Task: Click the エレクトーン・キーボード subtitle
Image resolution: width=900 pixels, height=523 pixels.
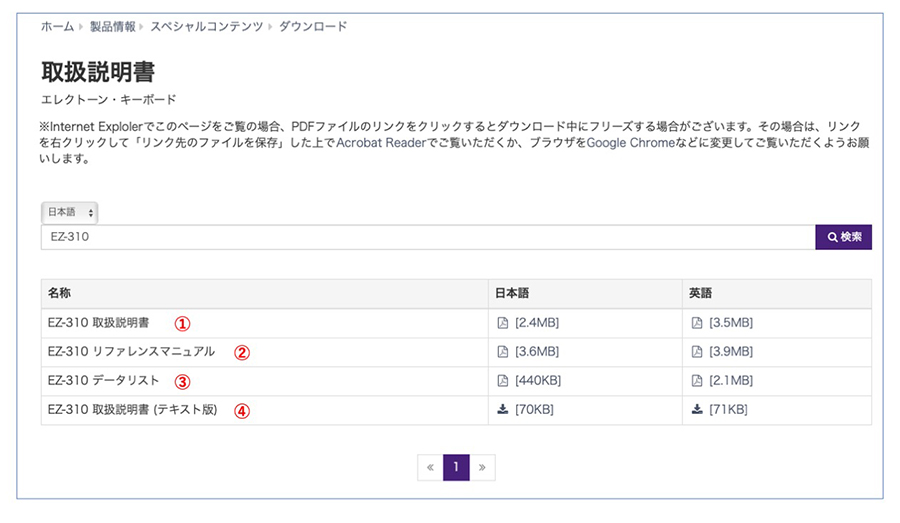Action: click(108, 99)
